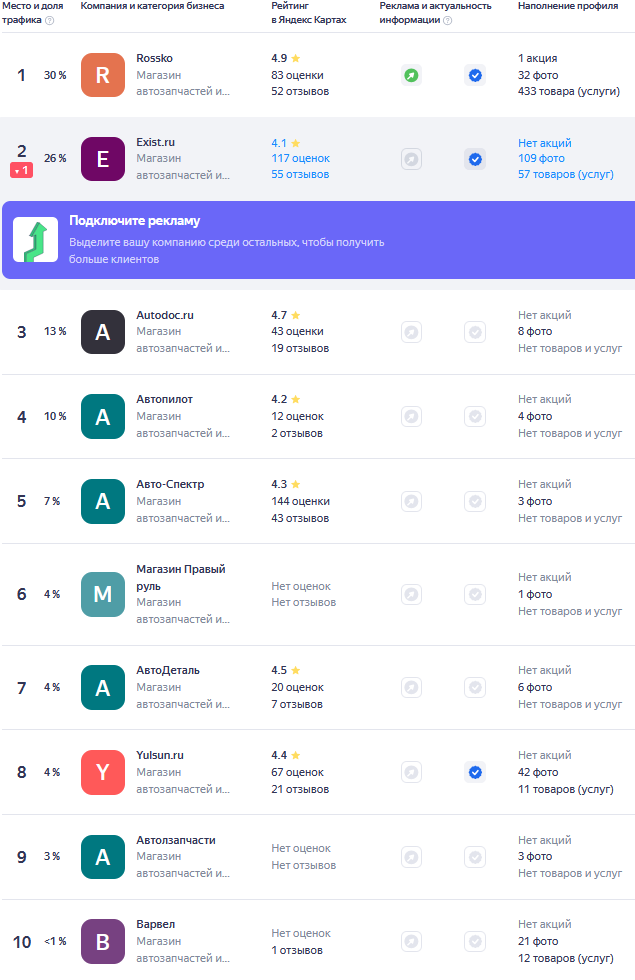635x980 pixels.
Task: Select the Авто-Спектр company name
Action: click(170, 484)
